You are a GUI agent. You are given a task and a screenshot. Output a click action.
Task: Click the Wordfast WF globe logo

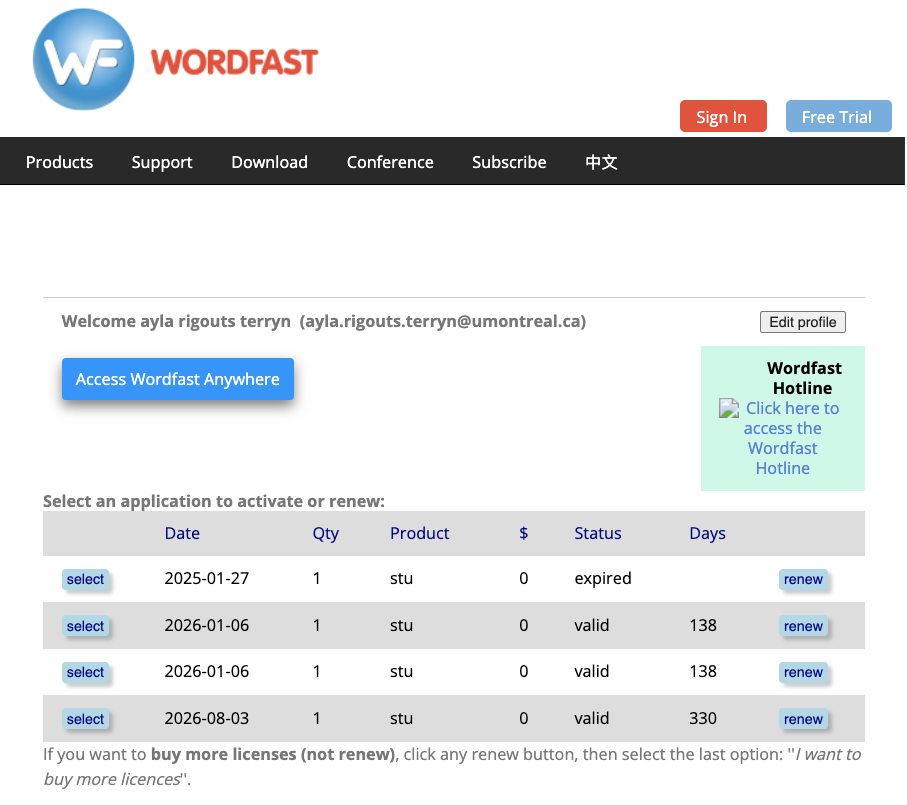pos(83,60)
